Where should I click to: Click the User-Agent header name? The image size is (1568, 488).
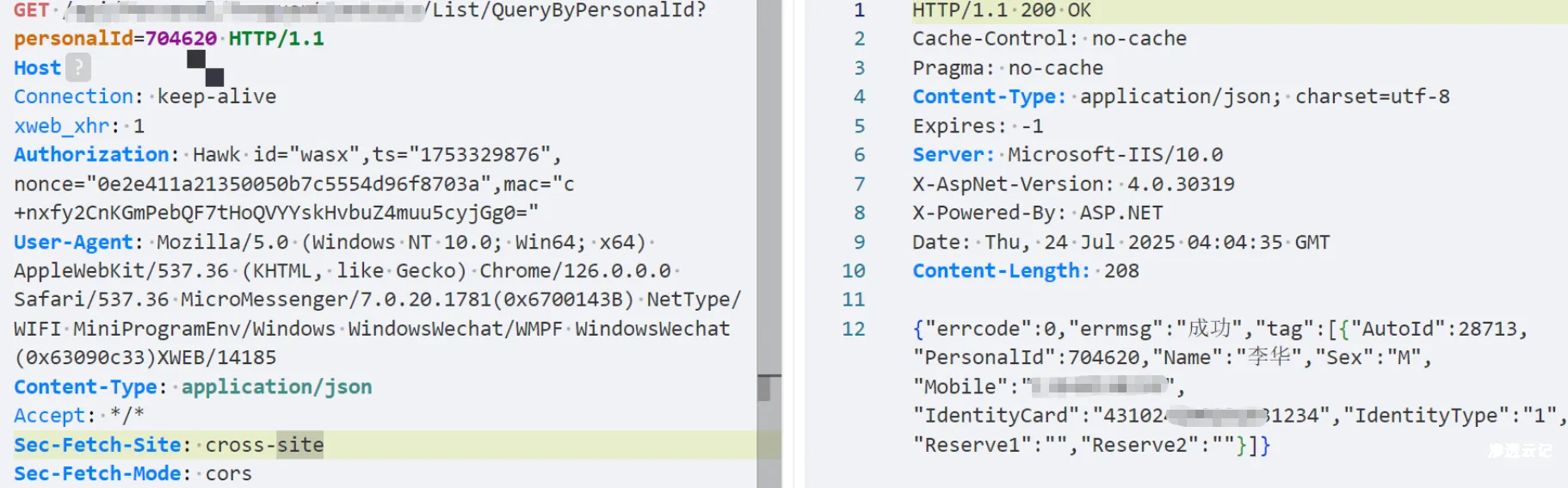click(73, 243)
